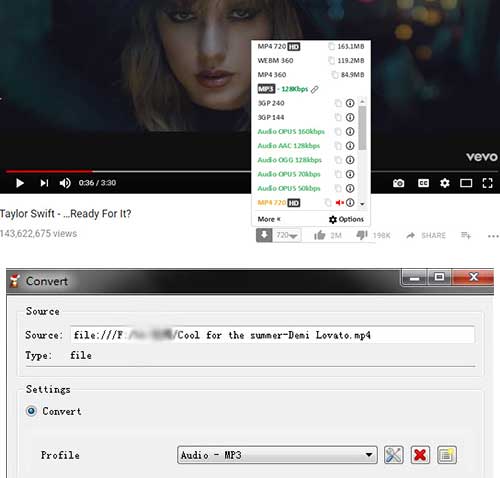Show info for Audio OGG 128kbps
500x478 pixels.
[350, 160]
